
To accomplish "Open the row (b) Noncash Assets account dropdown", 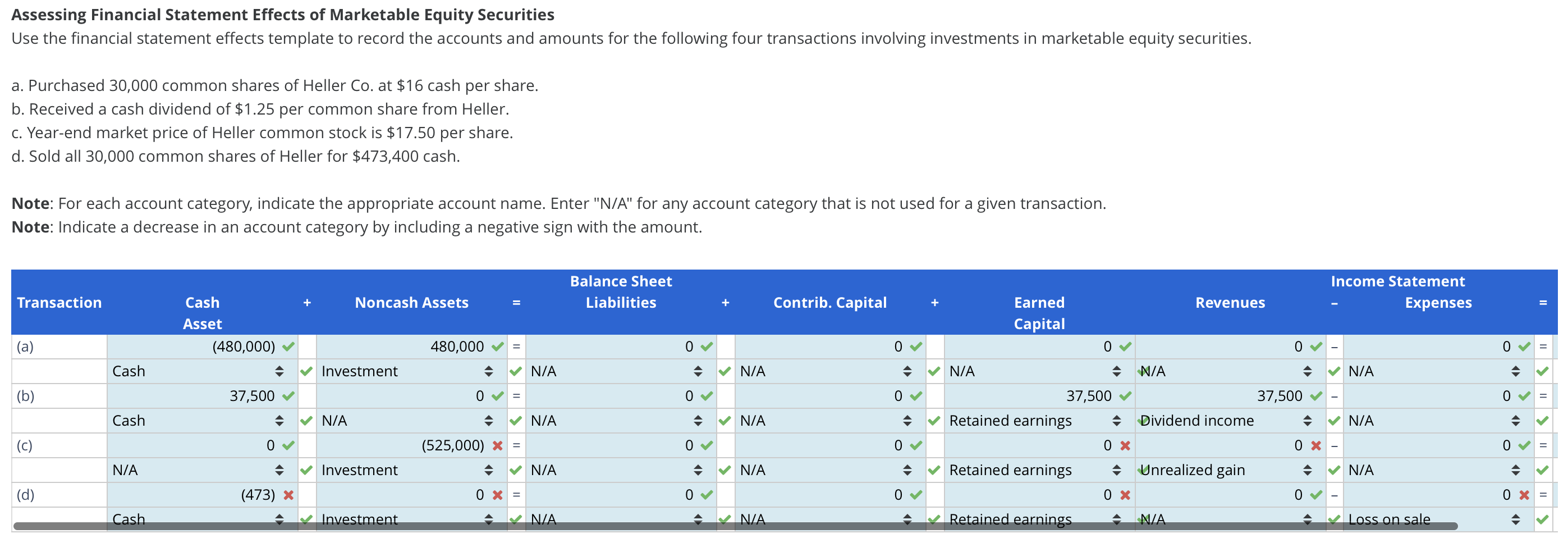I will click(411, 421).
